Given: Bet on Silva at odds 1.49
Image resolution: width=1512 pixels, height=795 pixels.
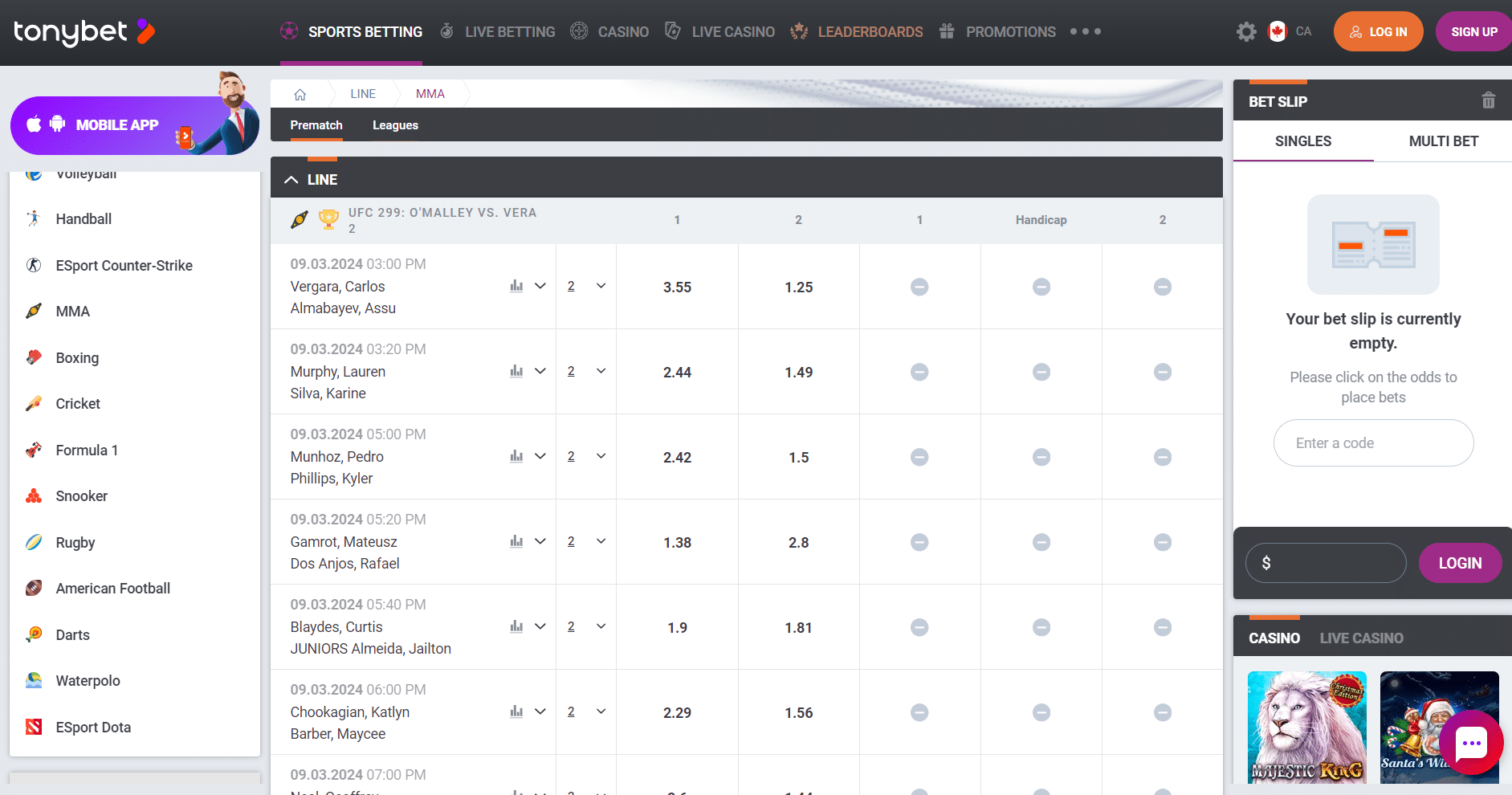Looking at the screenshot, I should click(x=799, y=372).
